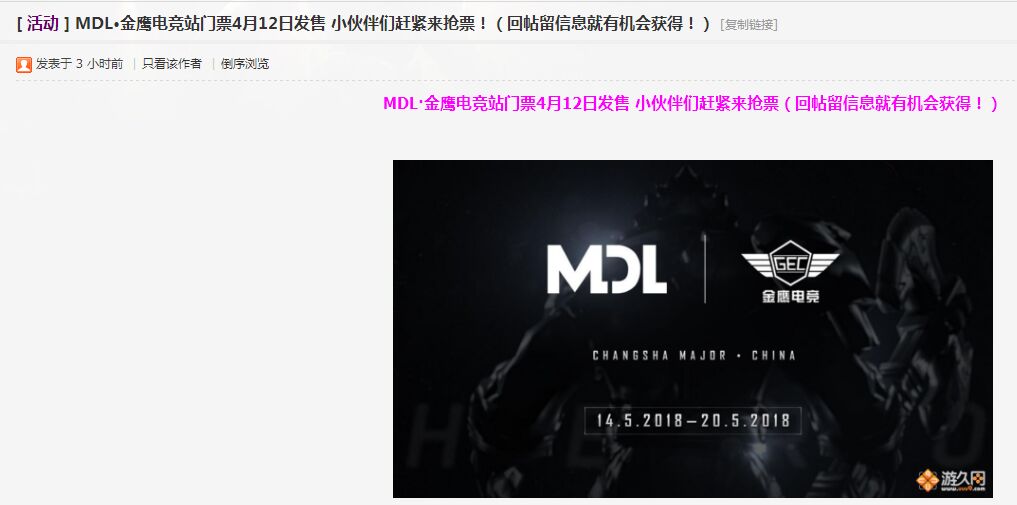Filter posts with 只看该作者

click(172, 64)
